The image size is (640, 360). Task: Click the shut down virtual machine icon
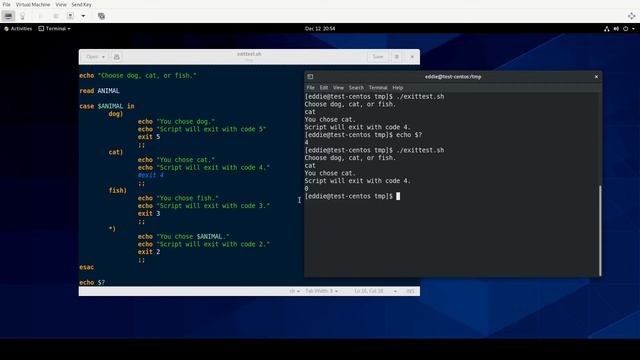[x=71, y=16]
